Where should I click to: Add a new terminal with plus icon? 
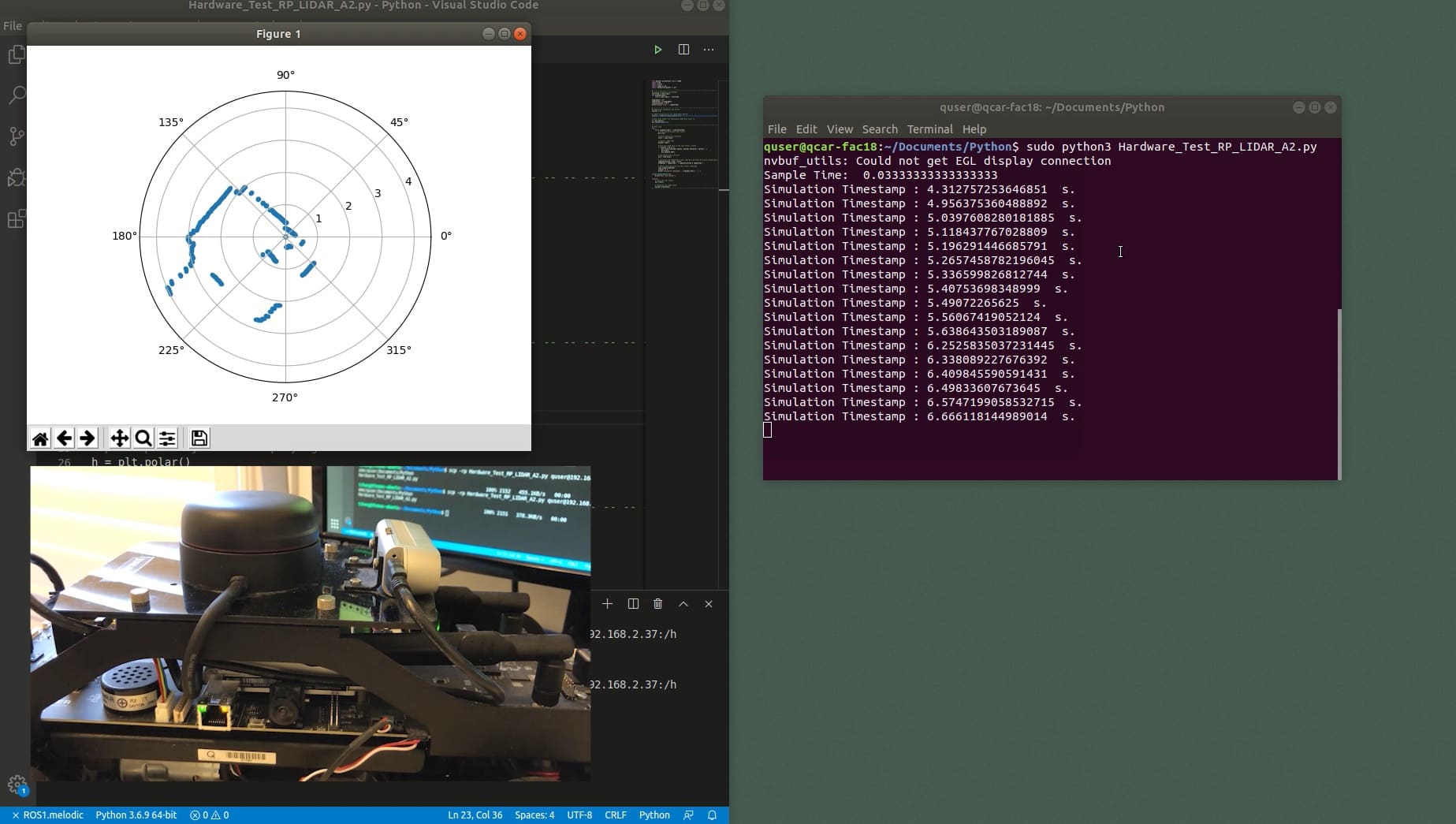[607, 604]
